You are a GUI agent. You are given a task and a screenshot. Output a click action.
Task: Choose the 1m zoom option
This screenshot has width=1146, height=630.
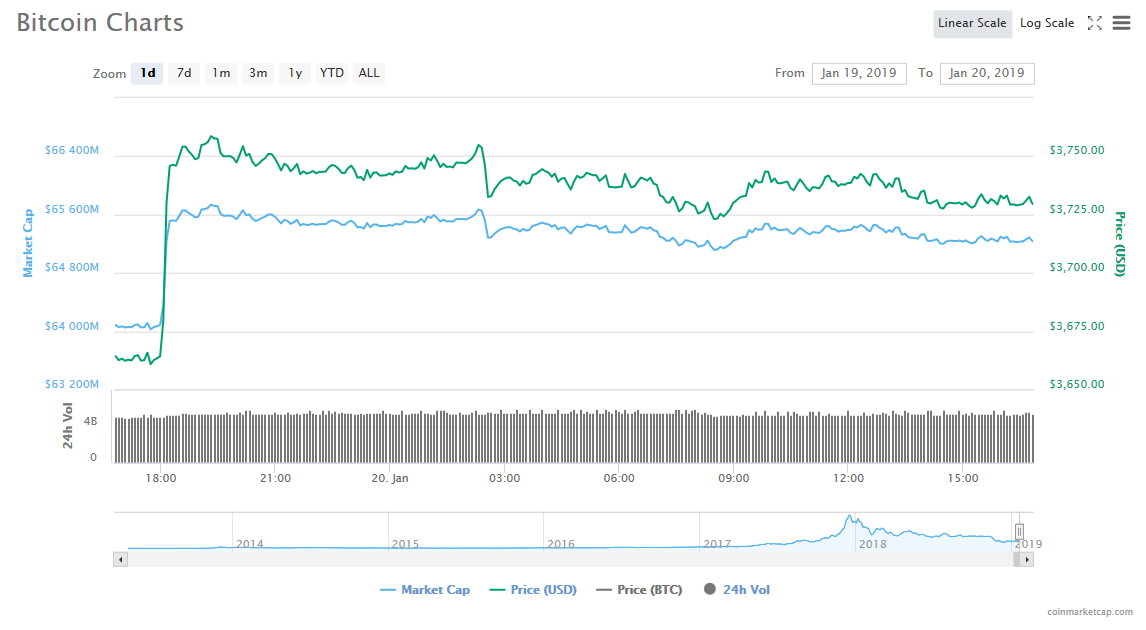coord(221,73)
